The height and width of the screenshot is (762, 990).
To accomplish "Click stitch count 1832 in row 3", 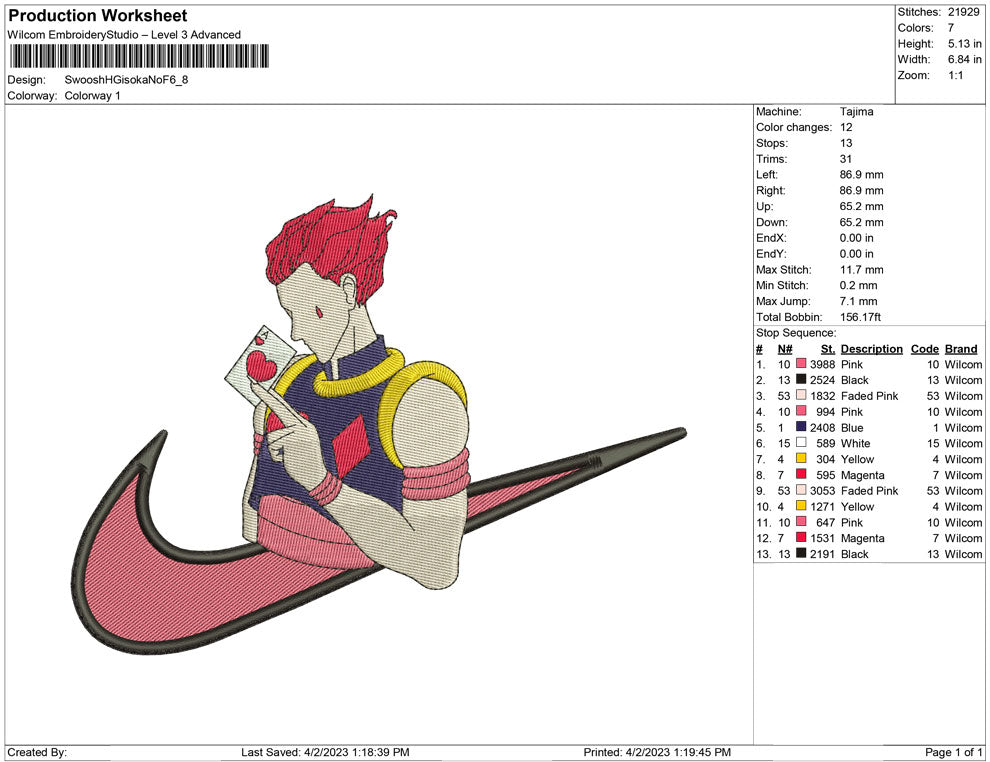I will [823, 396].
